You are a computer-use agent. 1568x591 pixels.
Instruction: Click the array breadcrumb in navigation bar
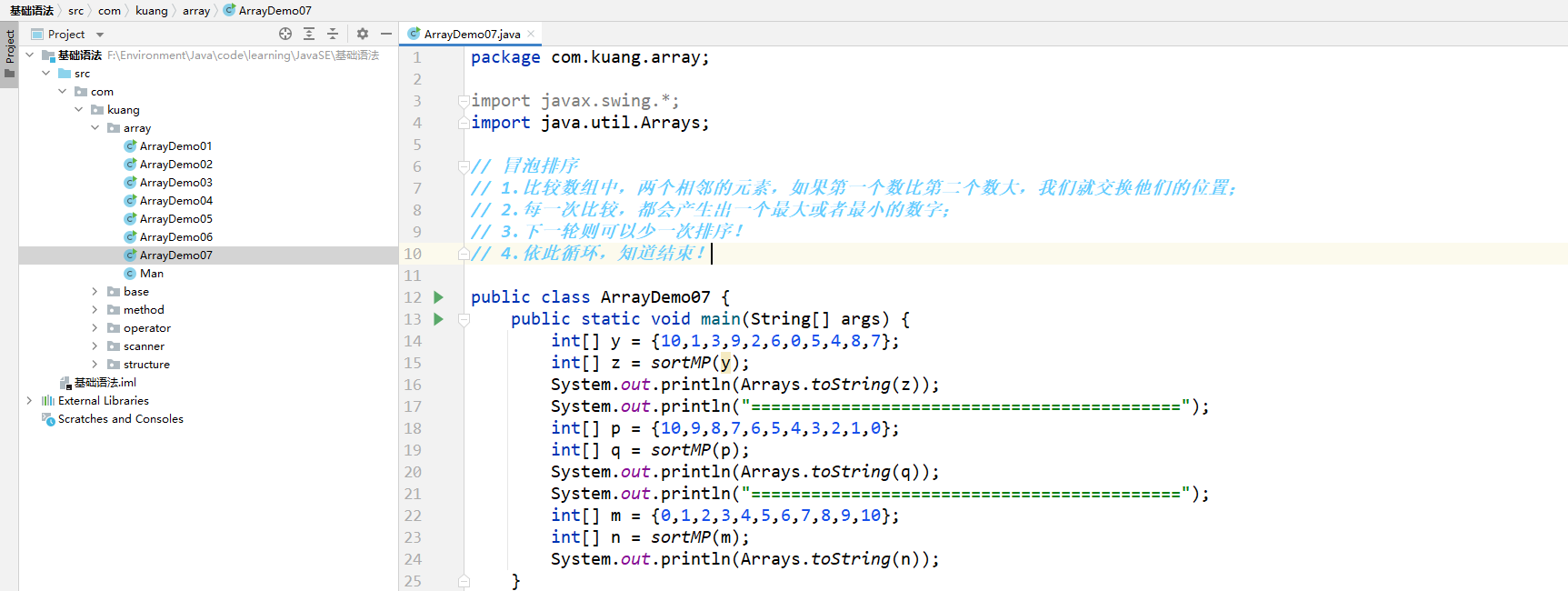tap(196, 11)
